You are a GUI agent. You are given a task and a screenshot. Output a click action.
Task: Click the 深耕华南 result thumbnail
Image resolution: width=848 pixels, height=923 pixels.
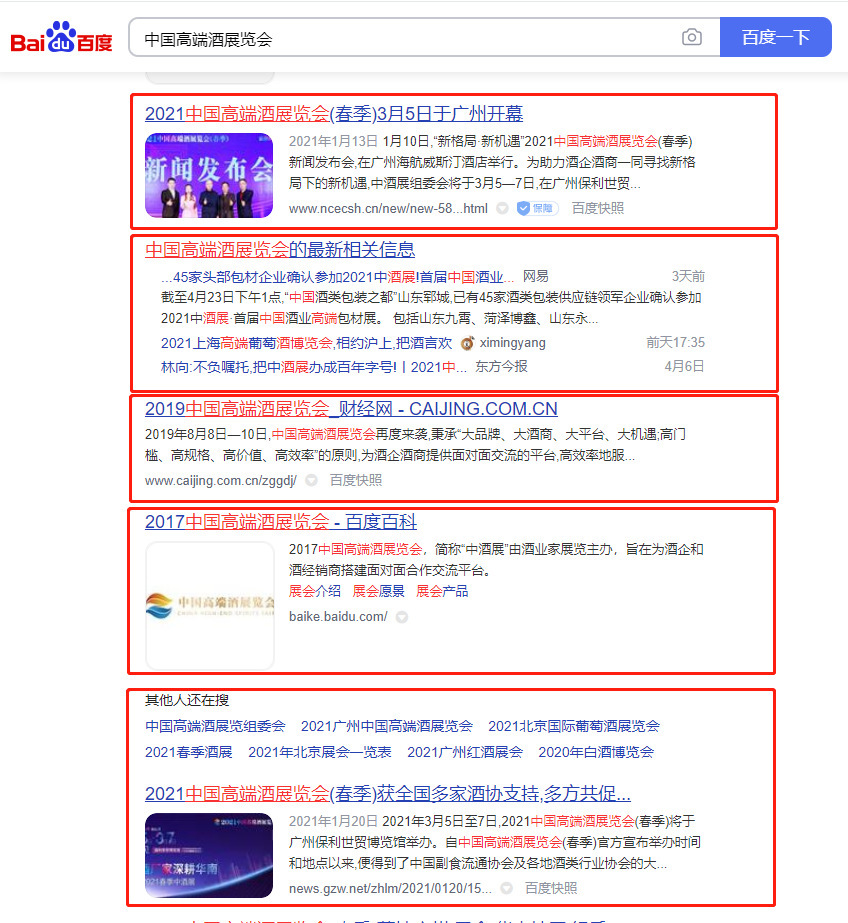point(209,855)
